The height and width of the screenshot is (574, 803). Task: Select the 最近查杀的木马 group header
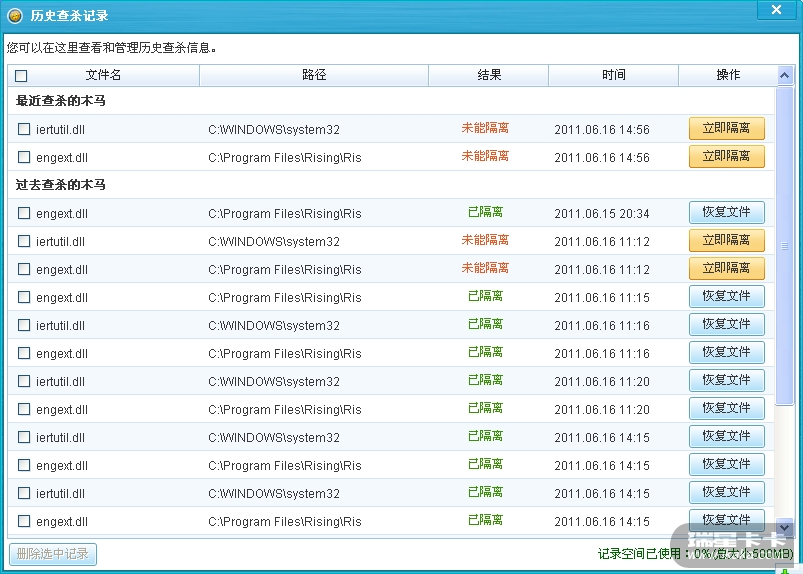tap(60, 101)
